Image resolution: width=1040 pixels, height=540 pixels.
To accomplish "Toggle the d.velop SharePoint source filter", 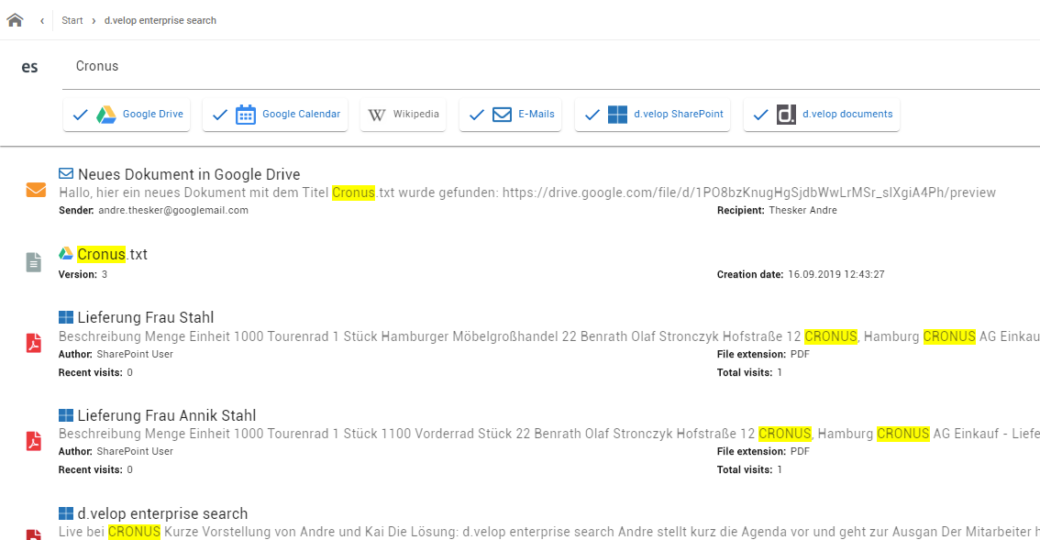I will click(x=653, y=114).
